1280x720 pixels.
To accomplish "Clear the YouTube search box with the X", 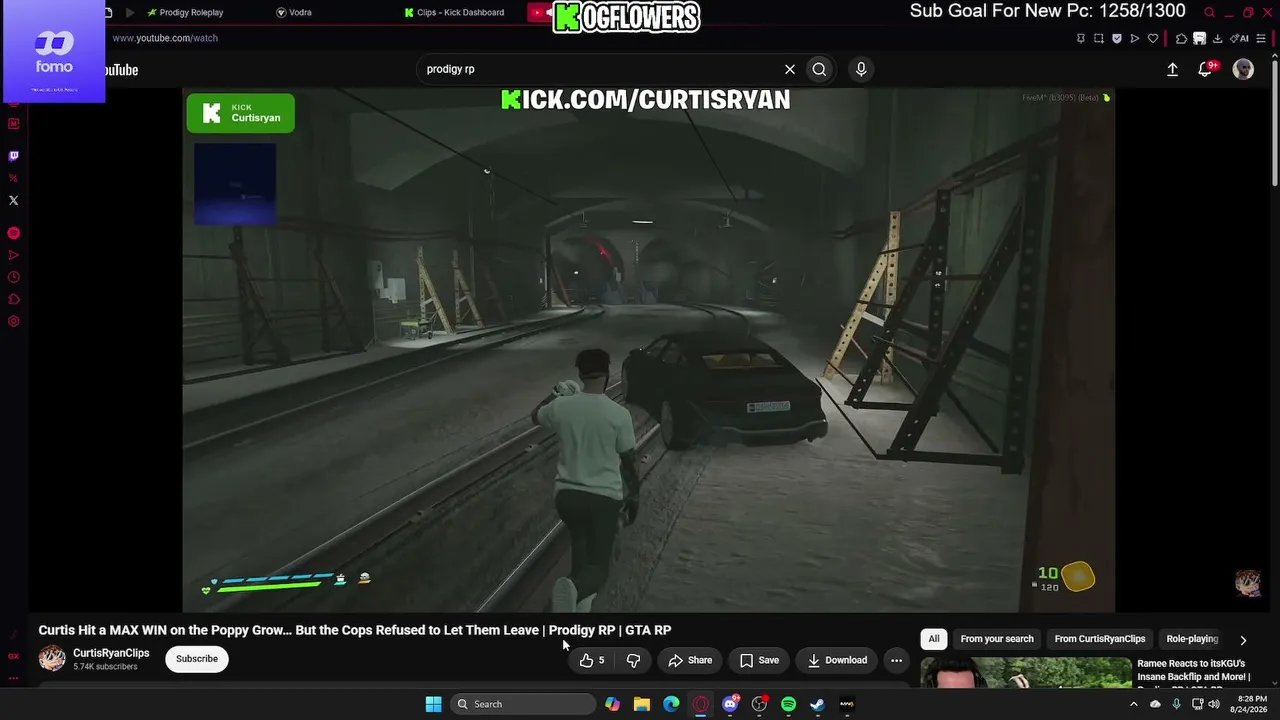I will coord(790,69).
